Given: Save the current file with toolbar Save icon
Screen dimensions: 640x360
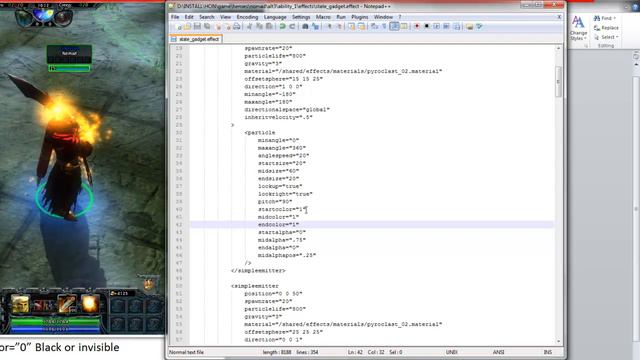Looking at the screenshot, I should [197, 27].
